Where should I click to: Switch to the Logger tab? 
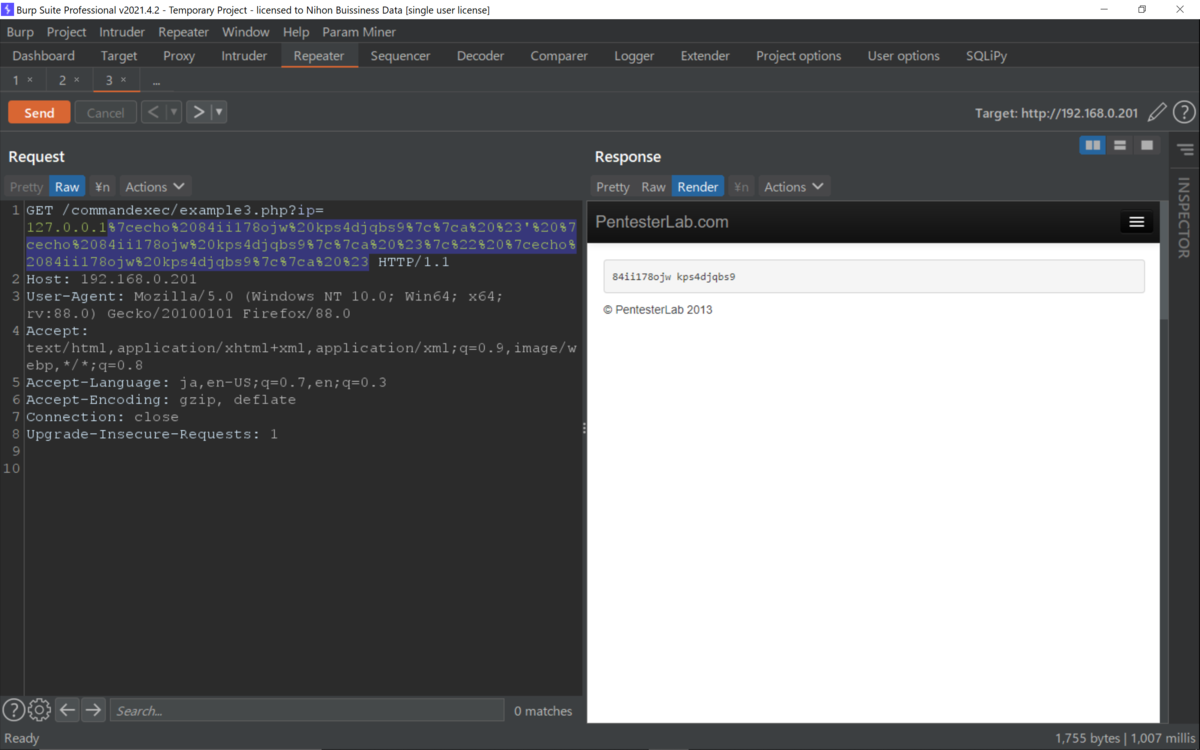coord(634,55)
